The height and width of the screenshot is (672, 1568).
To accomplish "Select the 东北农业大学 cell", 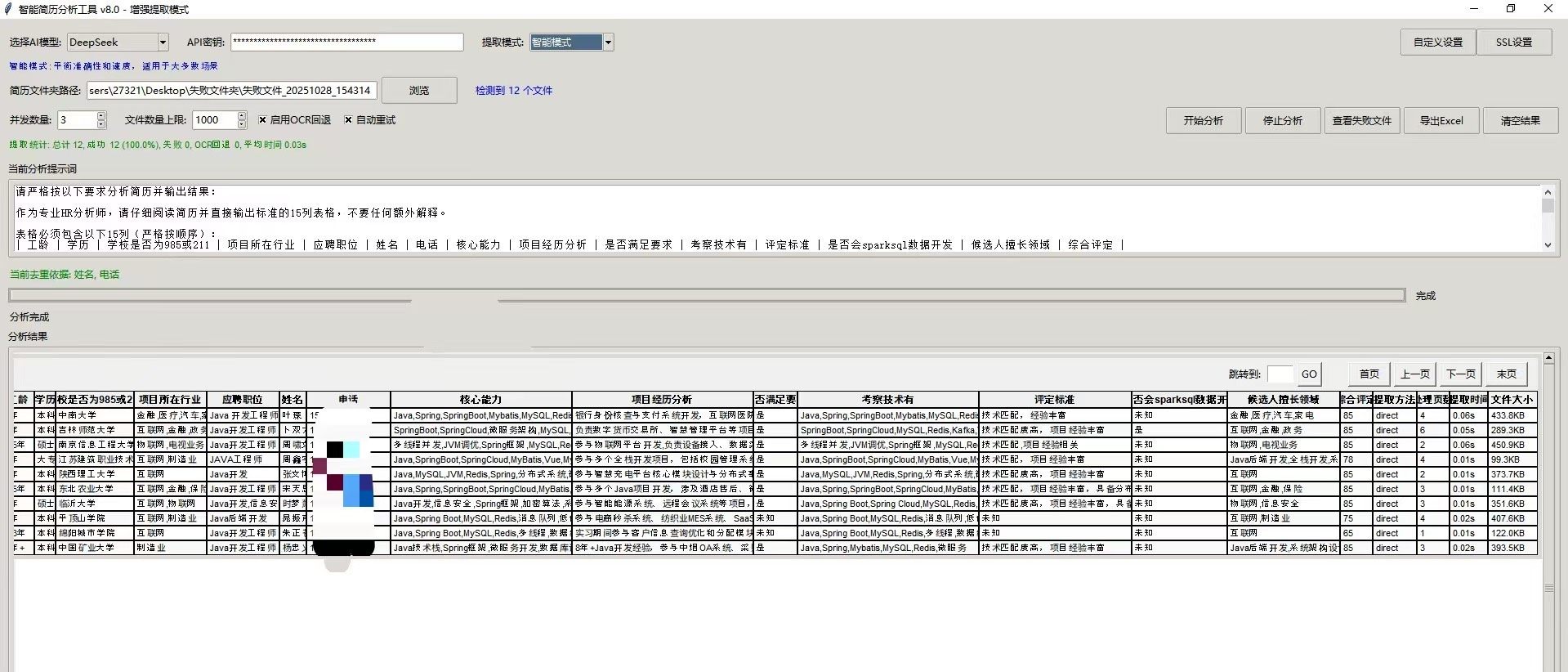I will 94,489.
